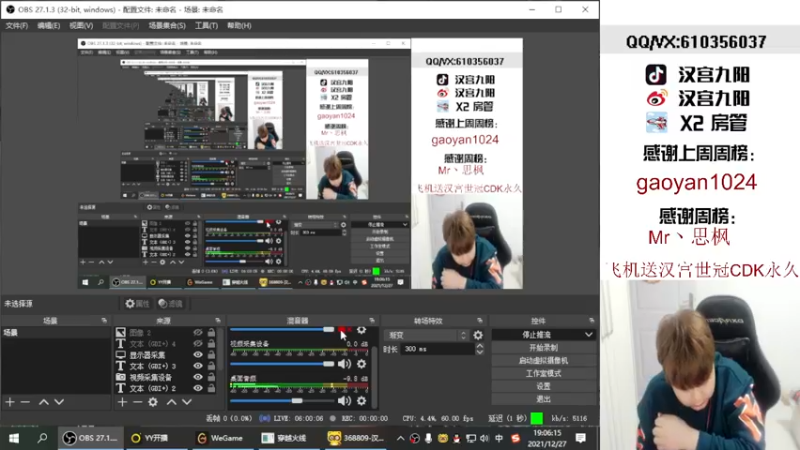The image size is (800, 450).
Task: Increase transition duration stepper arrow
Action: (480, 346)
